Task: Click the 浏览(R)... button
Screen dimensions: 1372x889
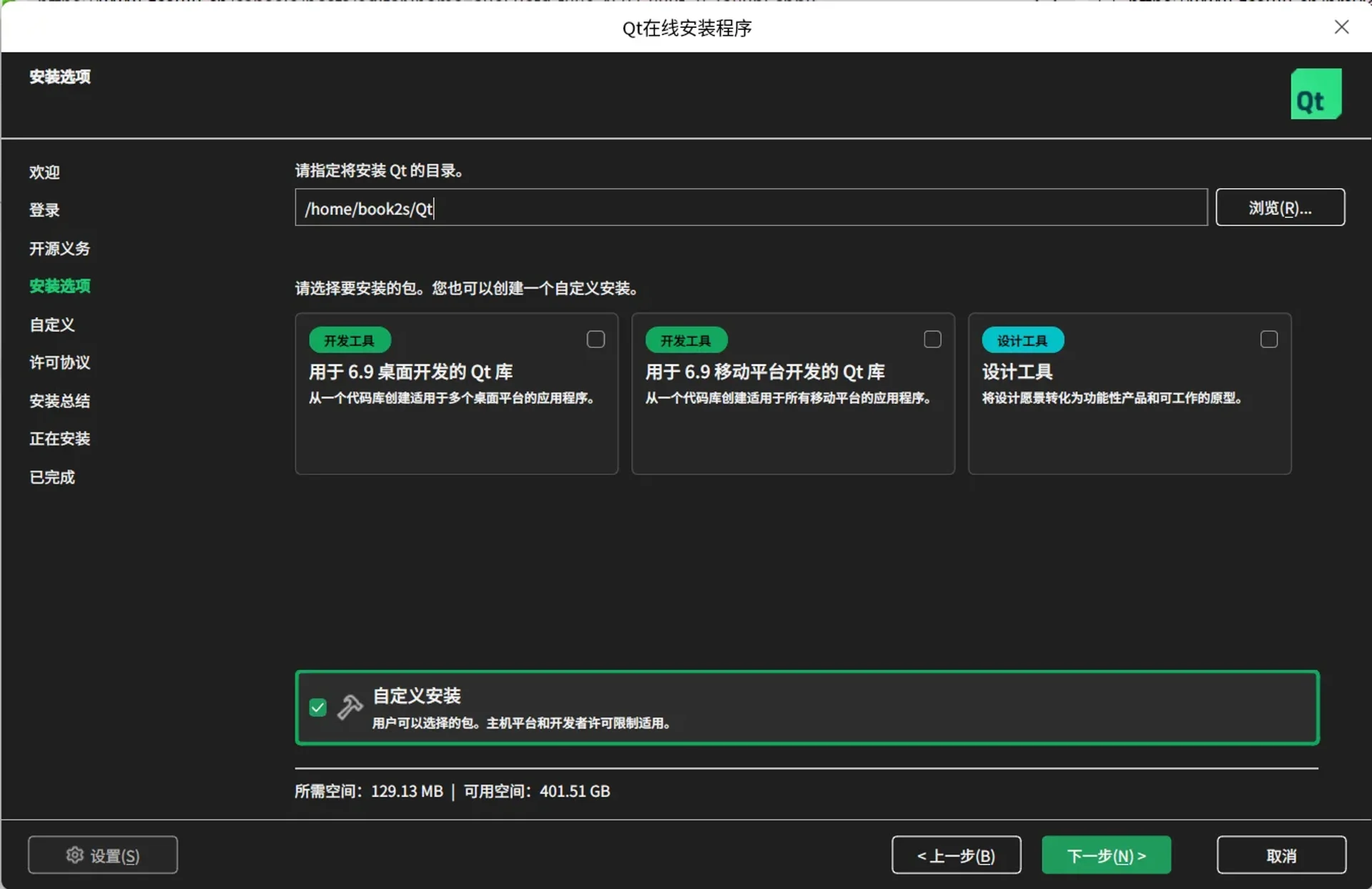Action: [1280, 207]
